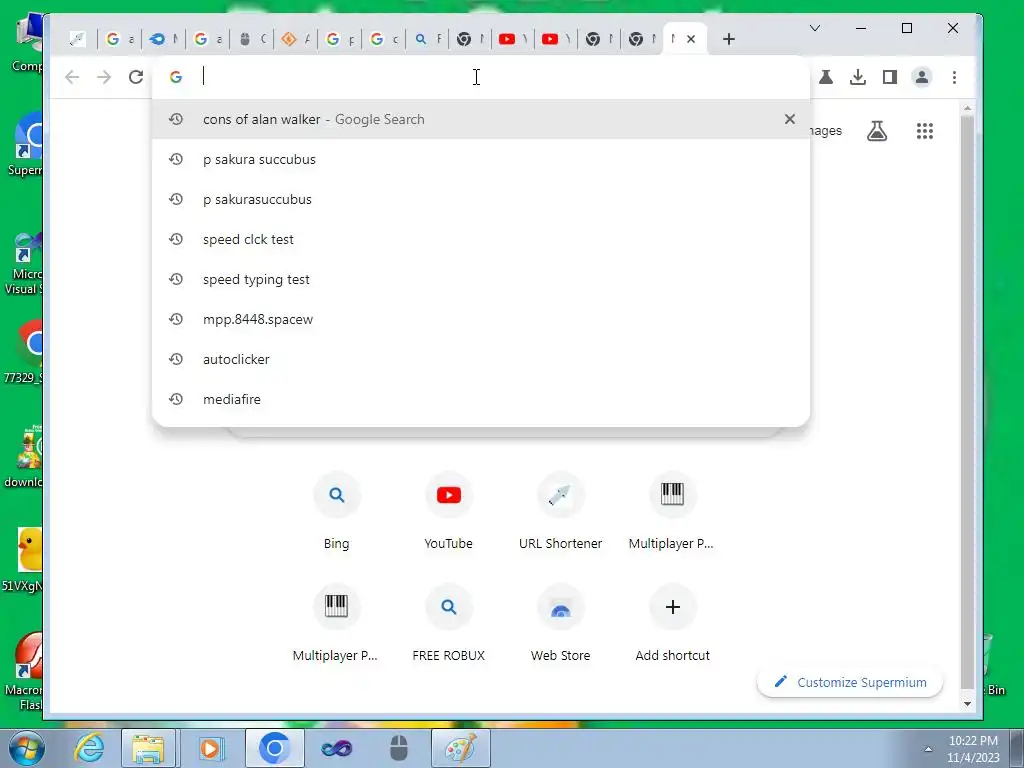Click the Forward navigation arrow
This screenshot has width=1024, height=768.
click(104, 77)
